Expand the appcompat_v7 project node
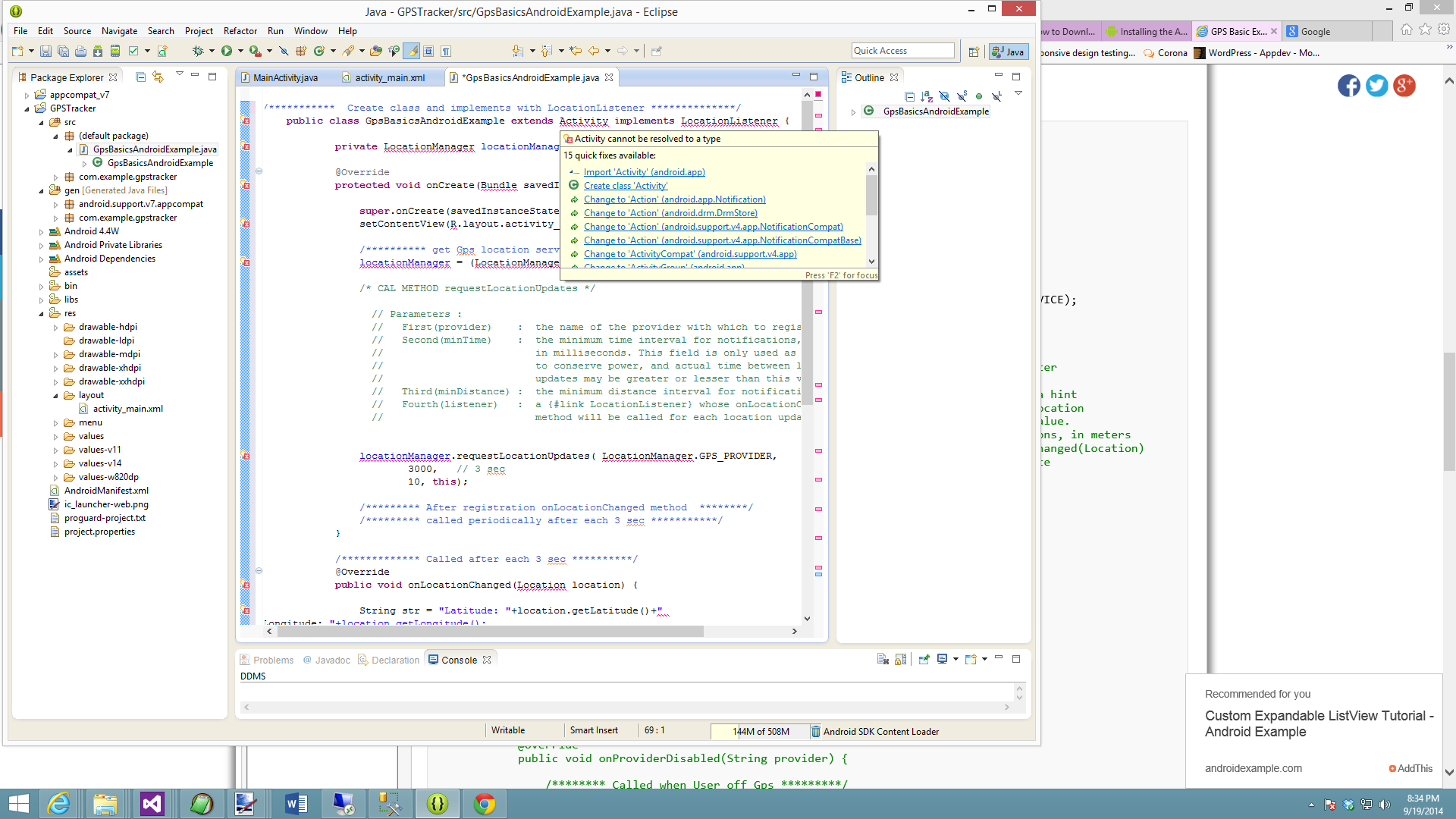This screenshot has height=819, width=1456. (x=27, y=95)
